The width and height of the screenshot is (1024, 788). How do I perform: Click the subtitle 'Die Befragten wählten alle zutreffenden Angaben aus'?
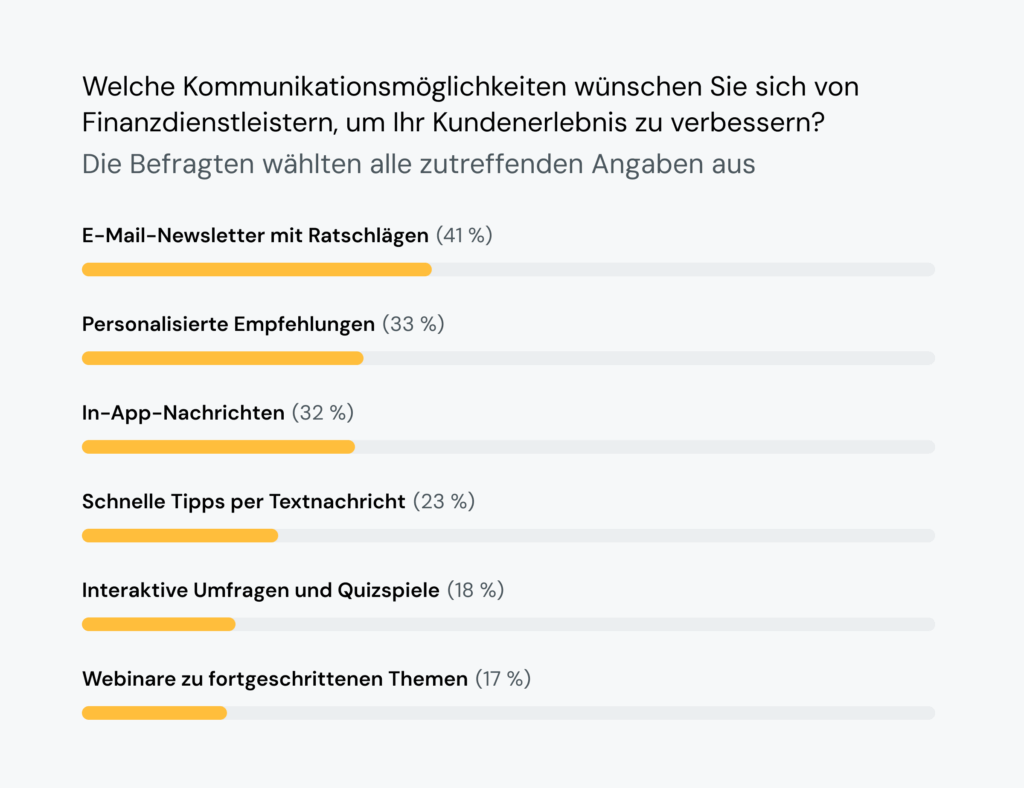418,164
